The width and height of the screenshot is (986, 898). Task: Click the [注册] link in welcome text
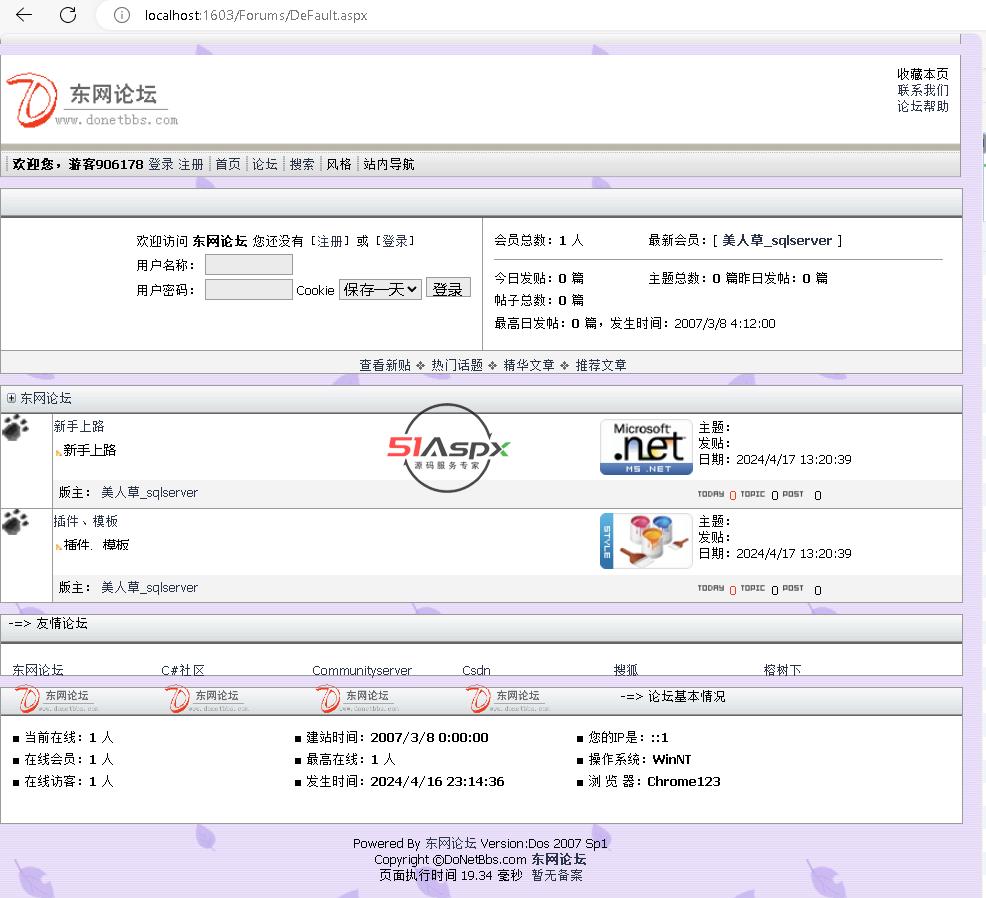[x=330, y=241]
